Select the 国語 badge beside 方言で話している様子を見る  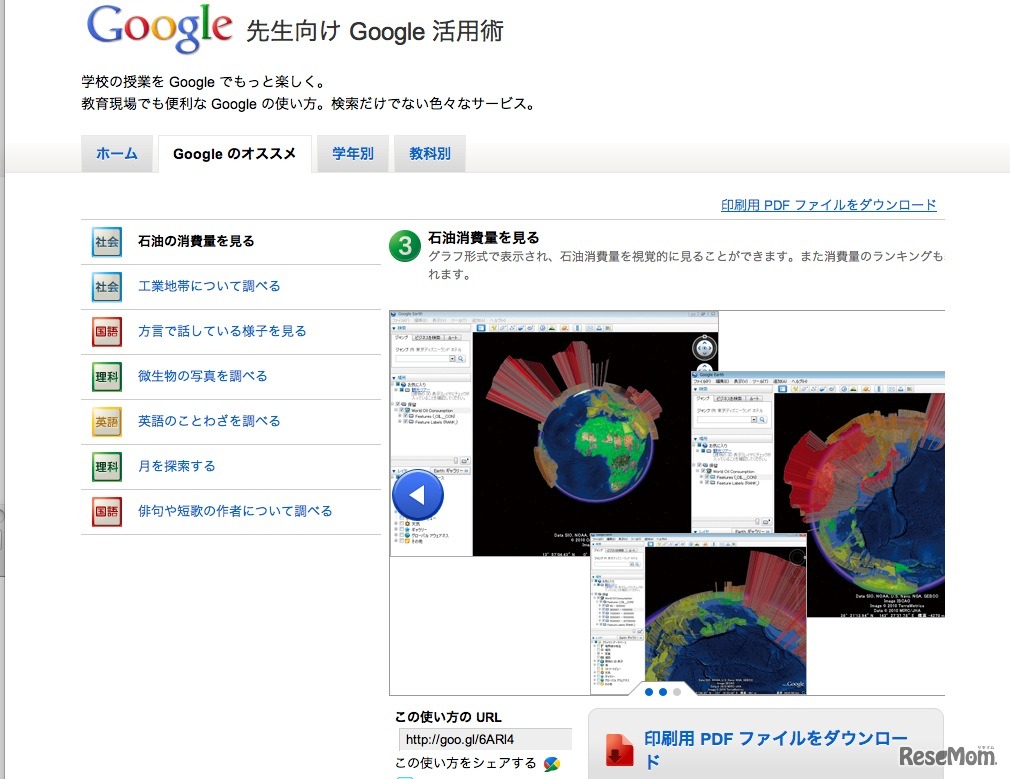pyautogui.click(x=106, y=331)
